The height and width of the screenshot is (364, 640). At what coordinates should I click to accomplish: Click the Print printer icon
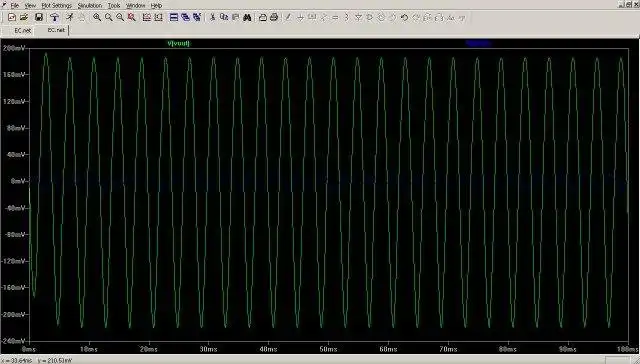click(x=274, y=17)
